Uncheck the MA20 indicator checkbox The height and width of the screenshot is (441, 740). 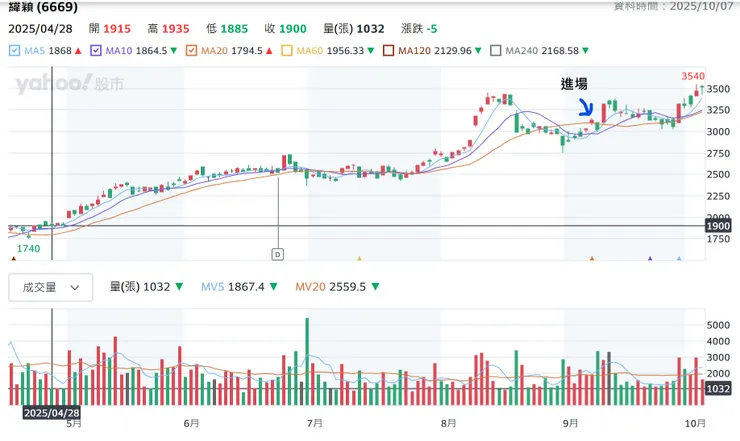click(192, 50)
